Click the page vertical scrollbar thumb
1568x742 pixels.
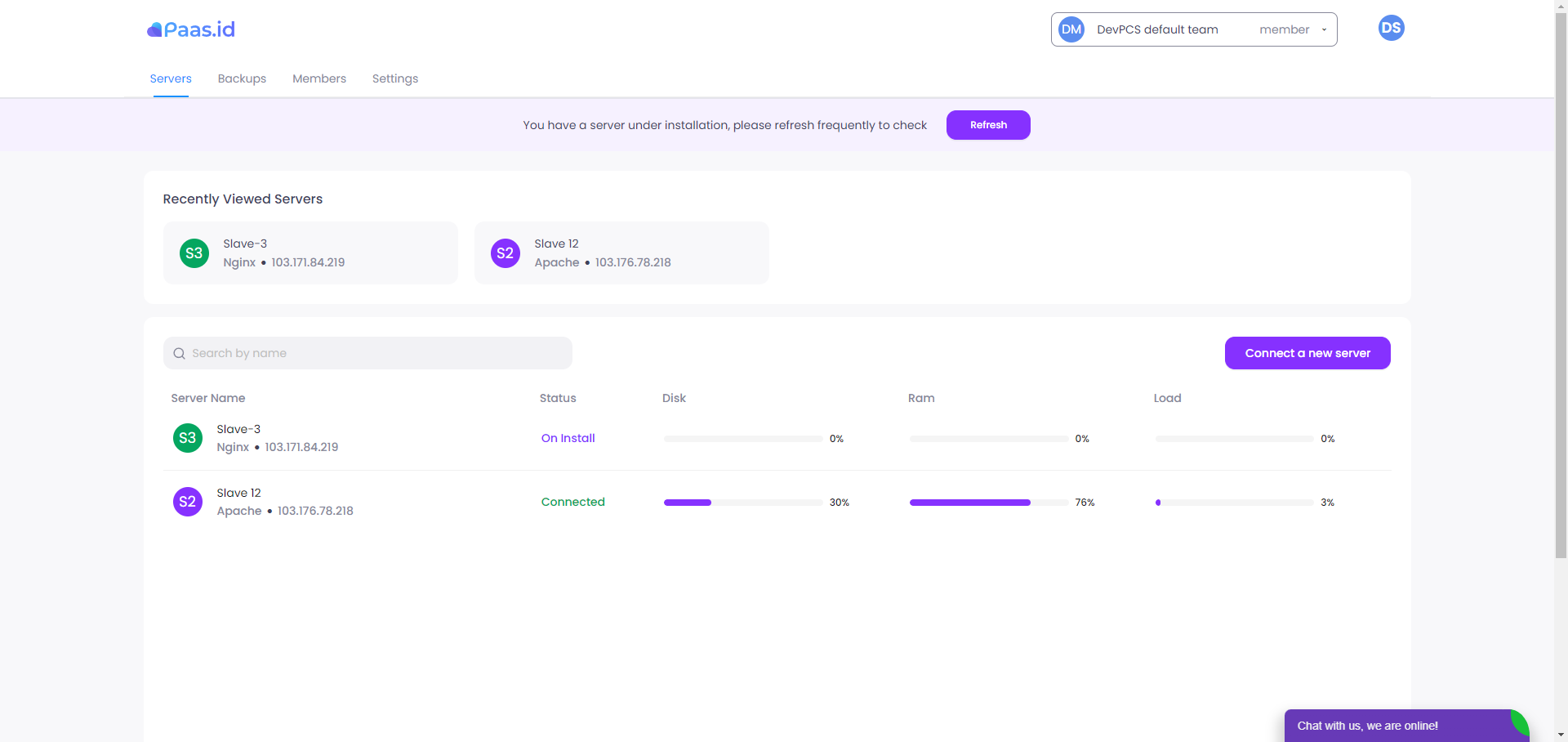click(x=1561, y=286)
